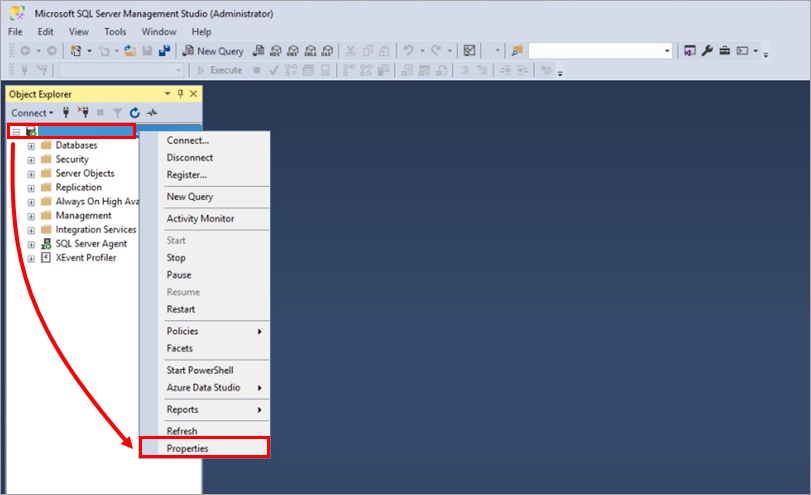
Task: Select the XEvent Profiler item
Action: 86,258
